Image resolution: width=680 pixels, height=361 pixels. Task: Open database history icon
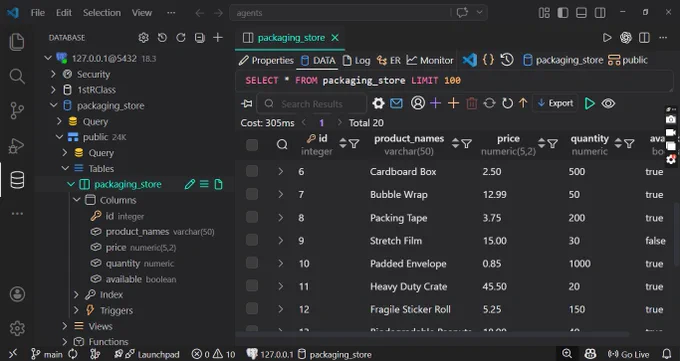coord(162,38)
